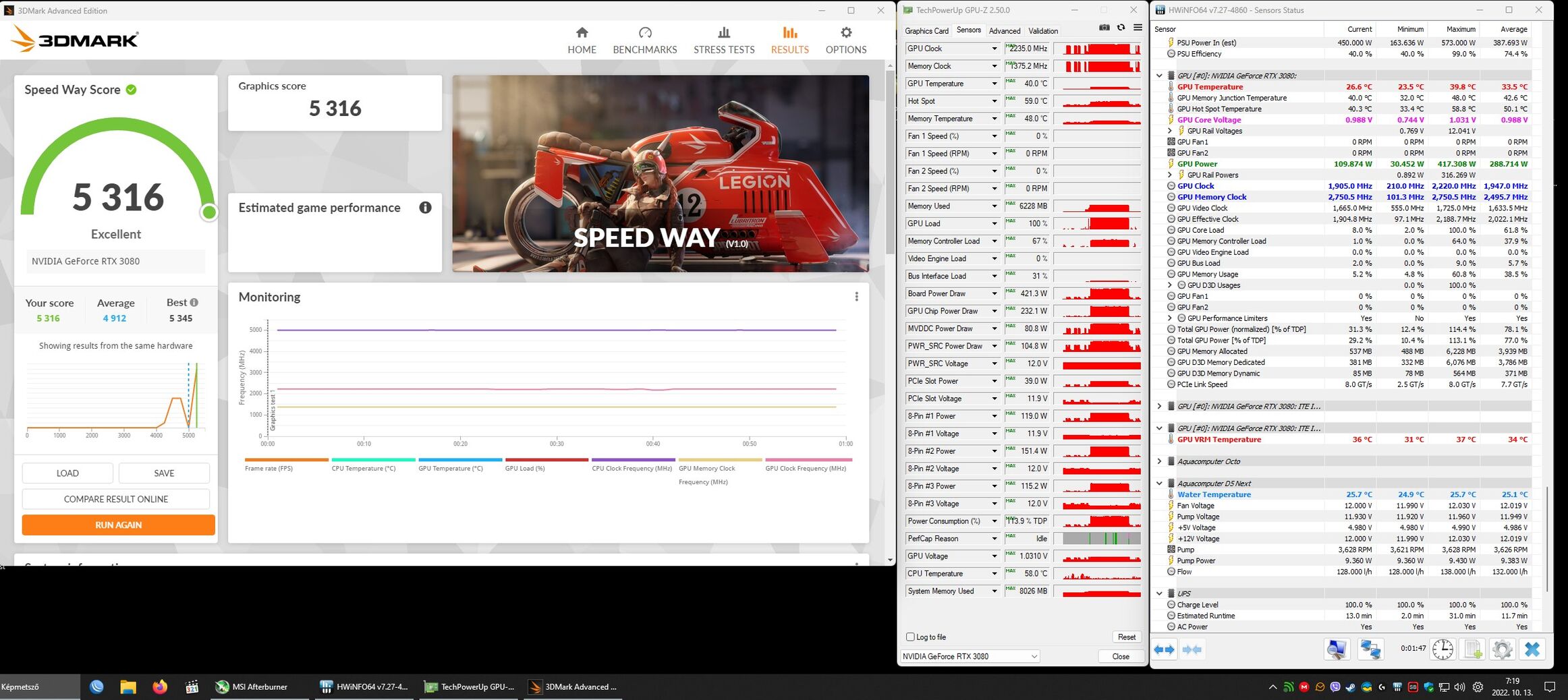
Task: Refresh GPU-Z sensors with the refresh icon
Action: (x=1121, y=28)
